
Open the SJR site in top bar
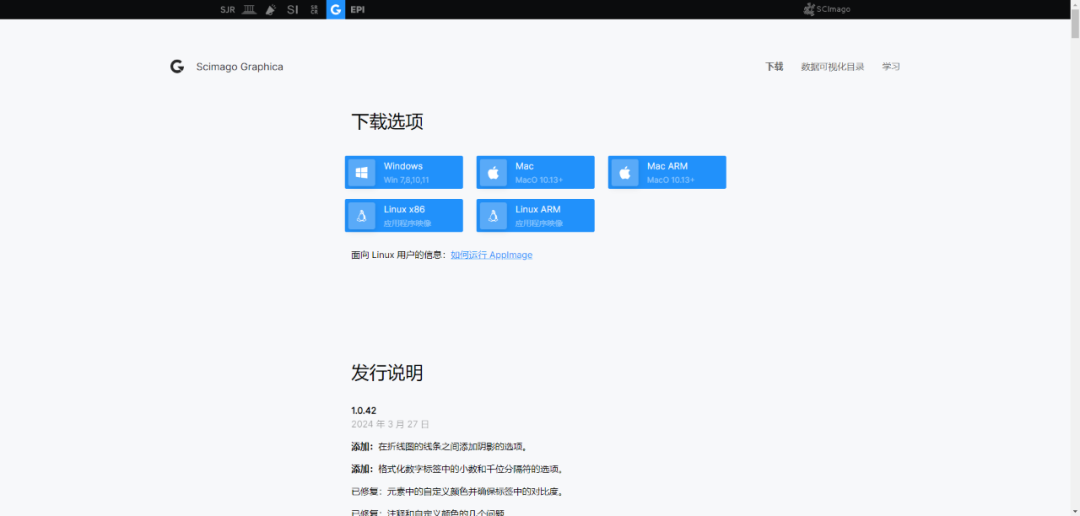point(227,10)
